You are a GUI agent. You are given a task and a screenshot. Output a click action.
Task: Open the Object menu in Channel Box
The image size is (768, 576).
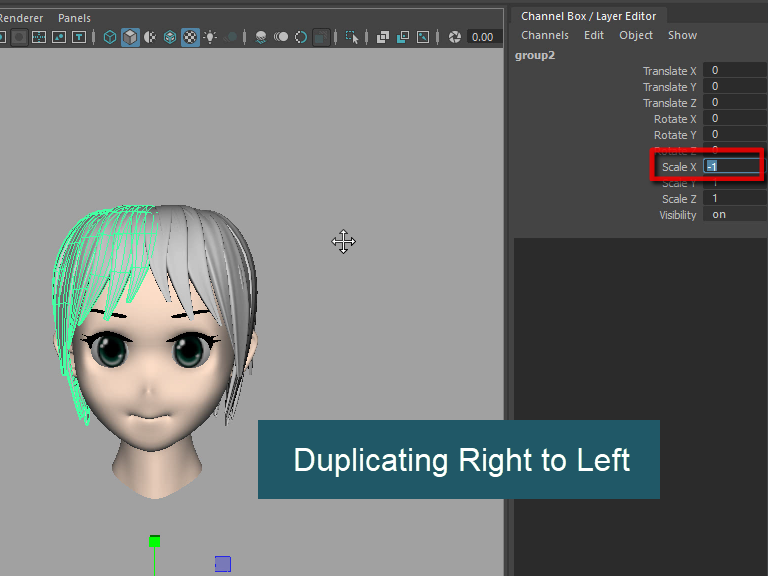(635, 35)
